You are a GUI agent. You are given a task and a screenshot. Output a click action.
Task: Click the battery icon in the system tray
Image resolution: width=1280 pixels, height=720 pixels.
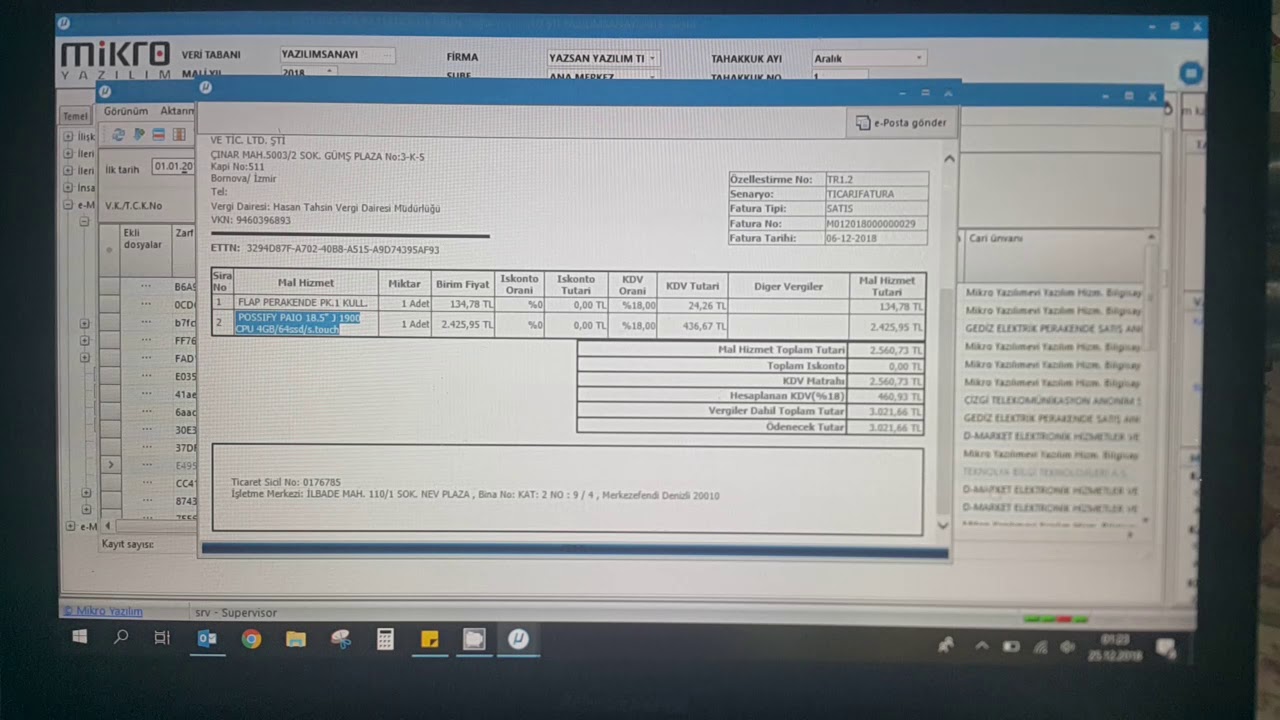(x=1011, y=647)
